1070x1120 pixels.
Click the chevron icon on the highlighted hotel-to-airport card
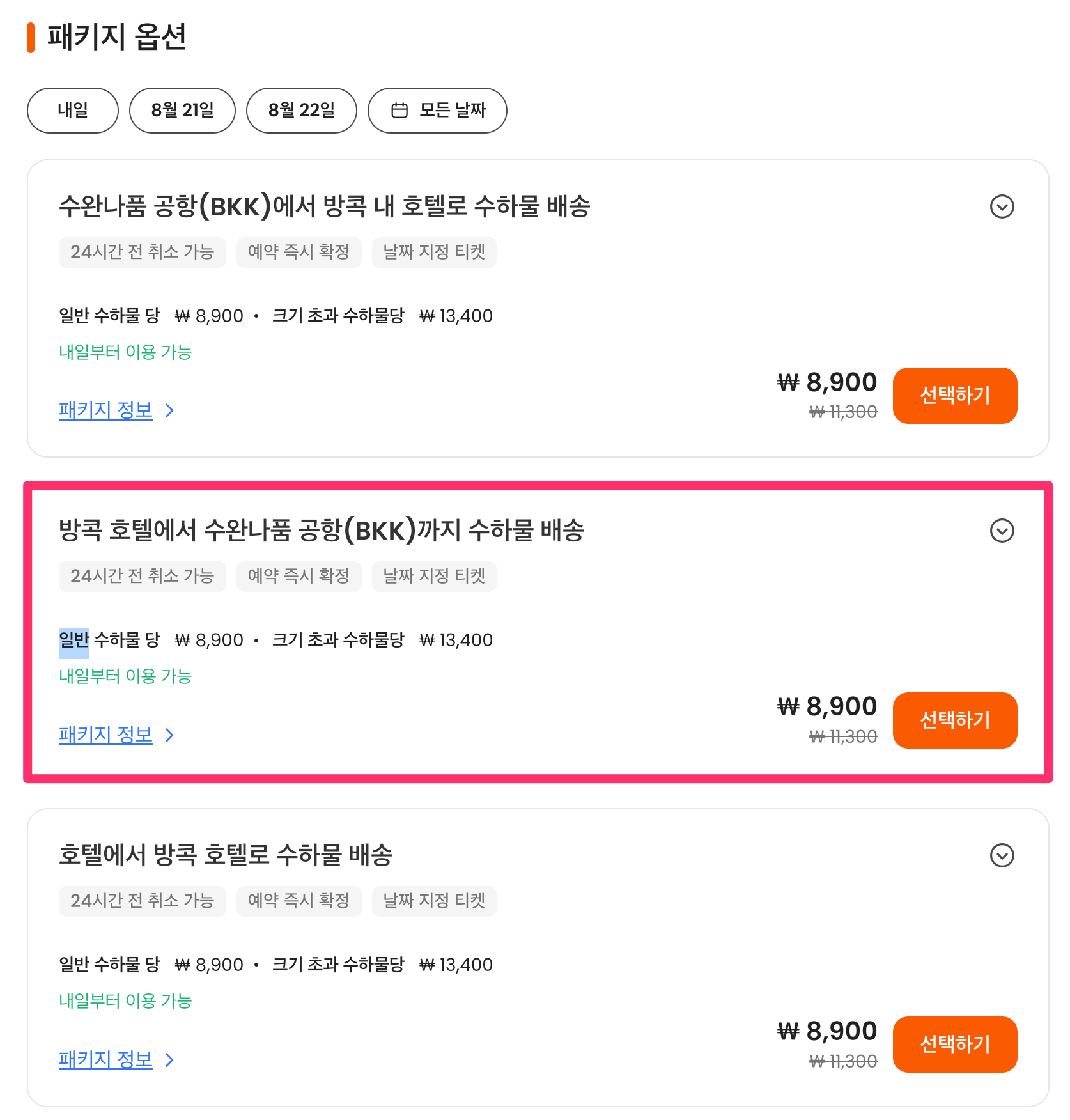[x=1002, y=531]
